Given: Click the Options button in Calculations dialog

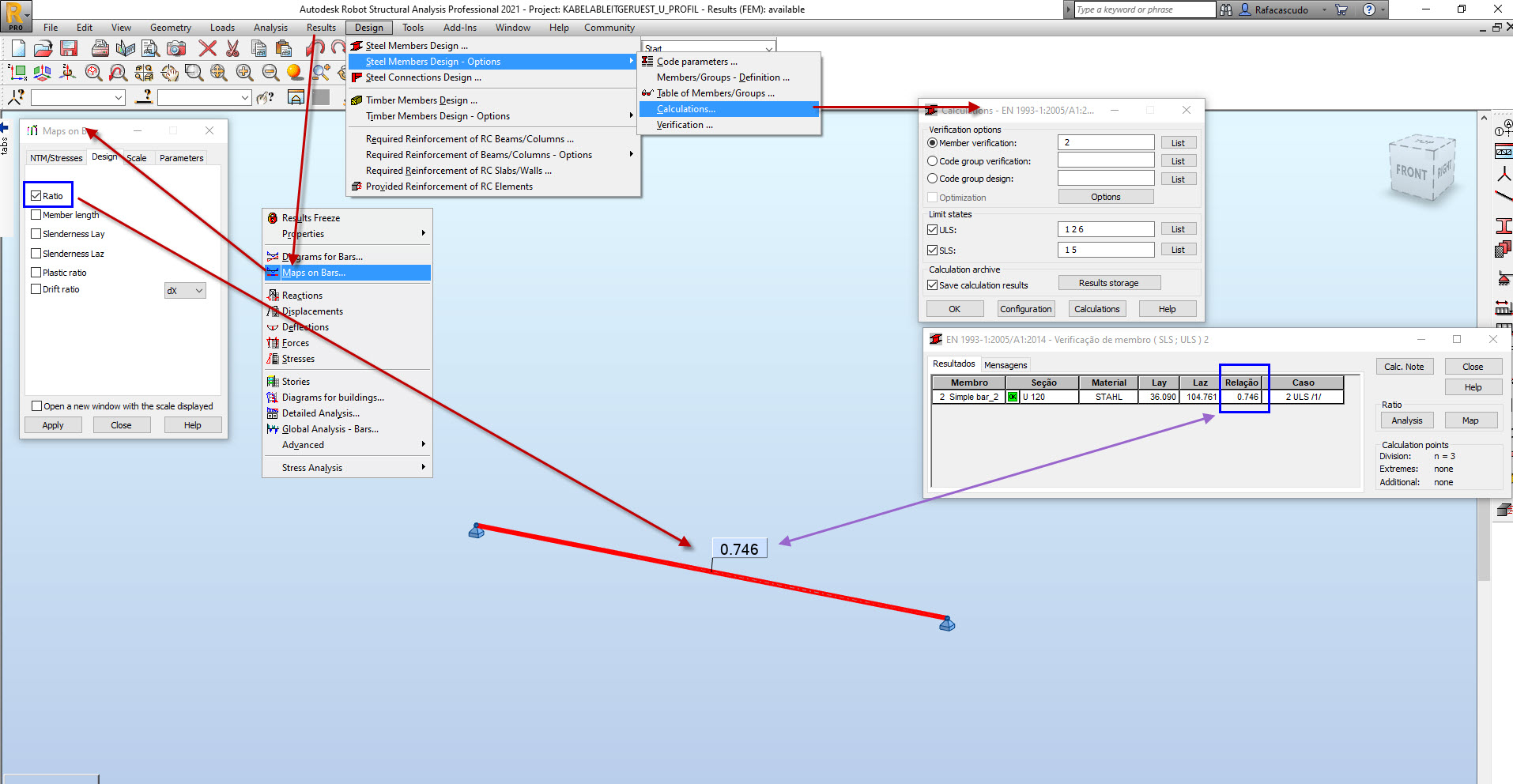Looking at the screenshot, I should 1105,197.
